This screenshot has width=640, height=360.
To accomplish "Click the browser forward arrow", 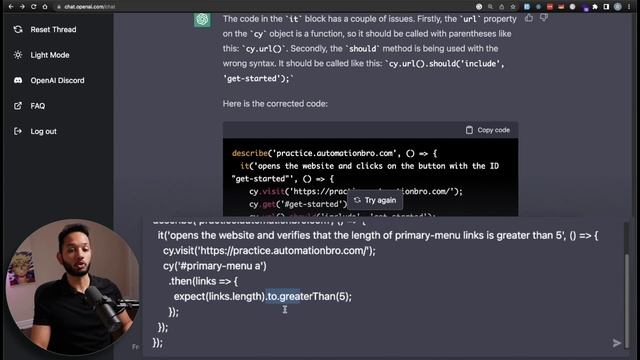I will 22,7.
